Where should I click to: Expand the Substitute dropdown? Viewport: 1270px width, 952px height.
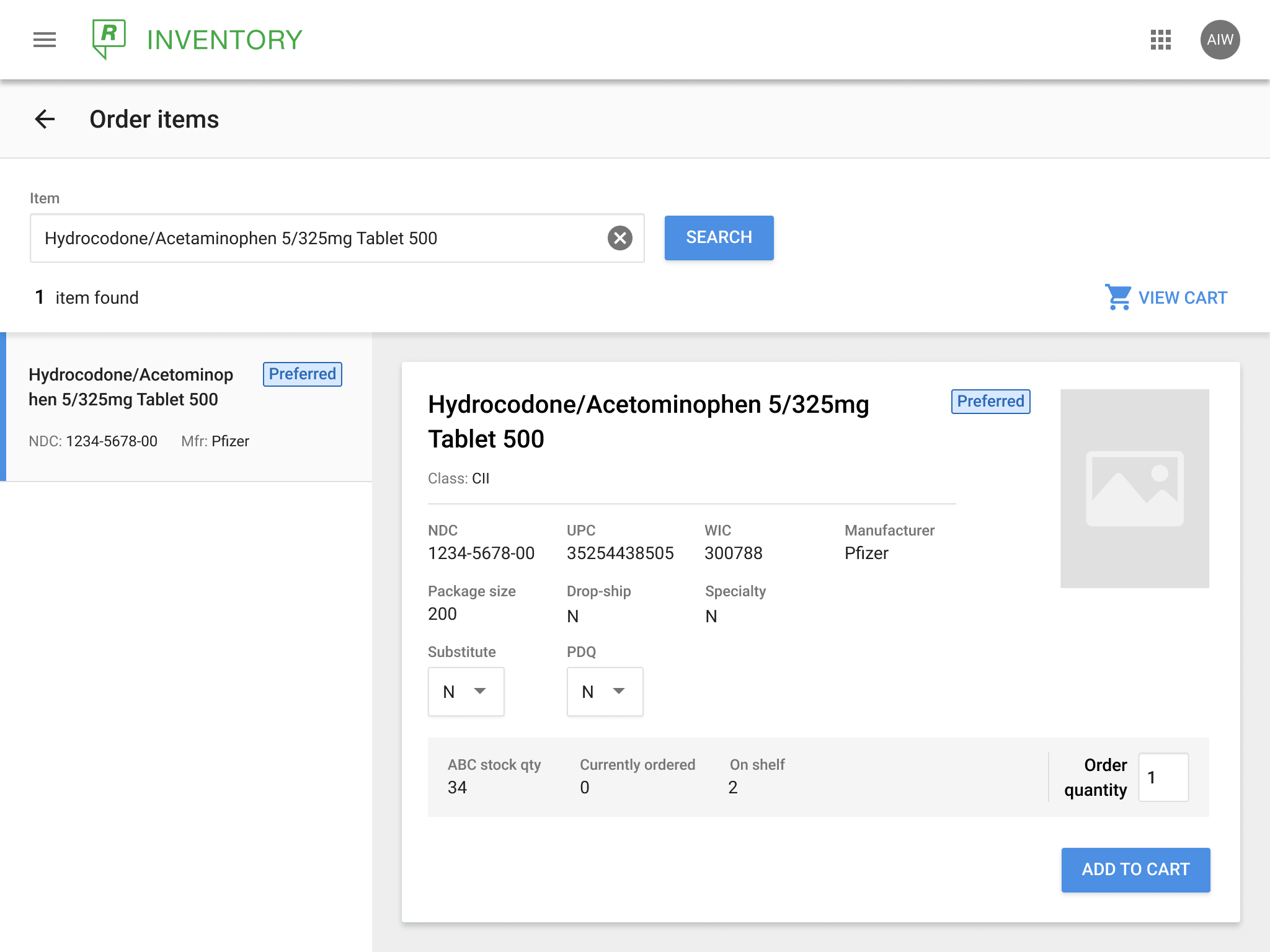coord(466,692)
